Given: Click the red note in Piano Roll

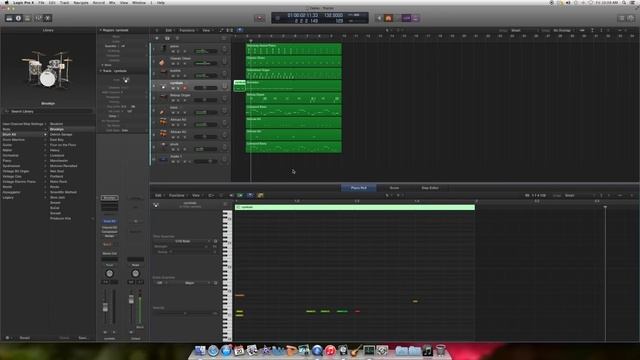Looking at the screenshot, I should pos(358,311).
